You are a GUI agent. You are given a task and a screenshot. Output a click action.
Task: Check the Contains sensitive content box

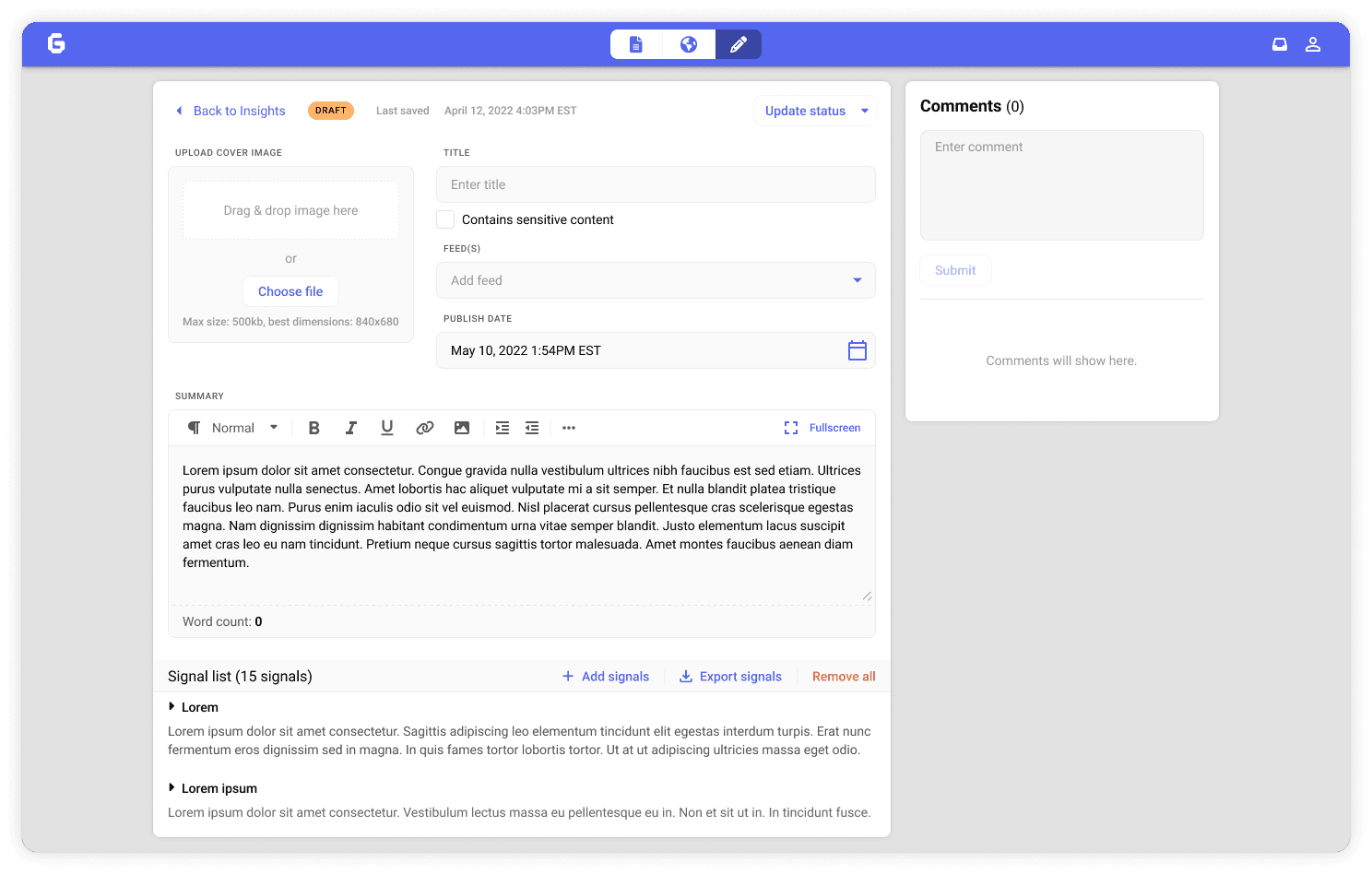(445, 219)
